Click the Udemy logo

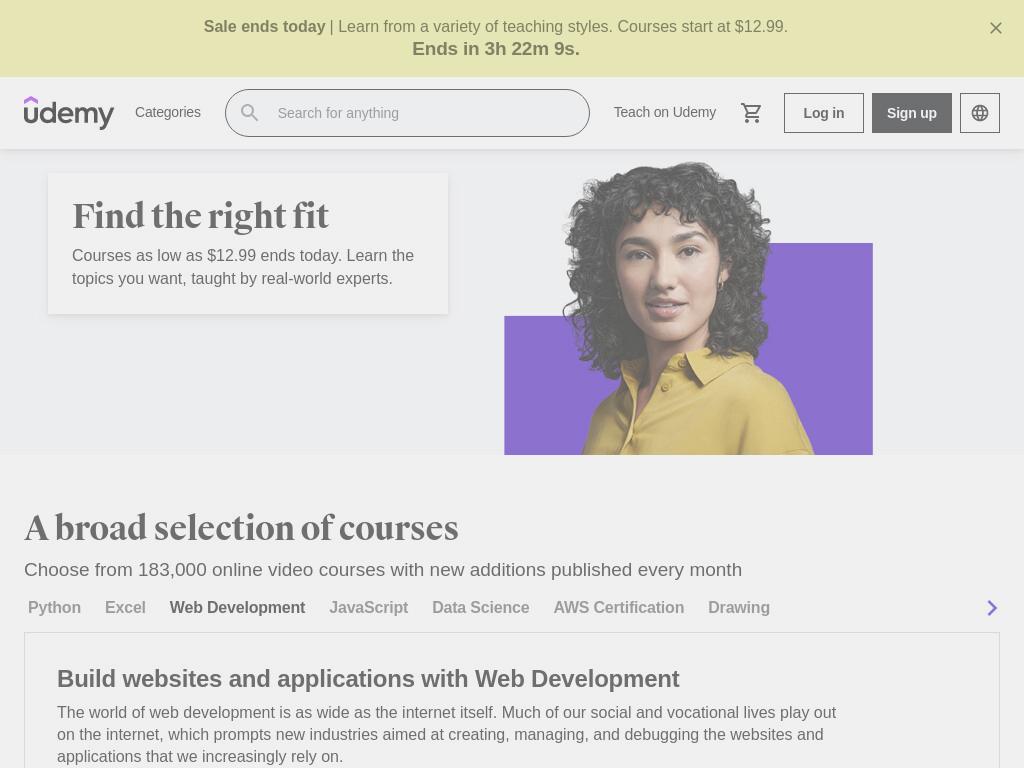pyautogui.click(x=69, y=113)
